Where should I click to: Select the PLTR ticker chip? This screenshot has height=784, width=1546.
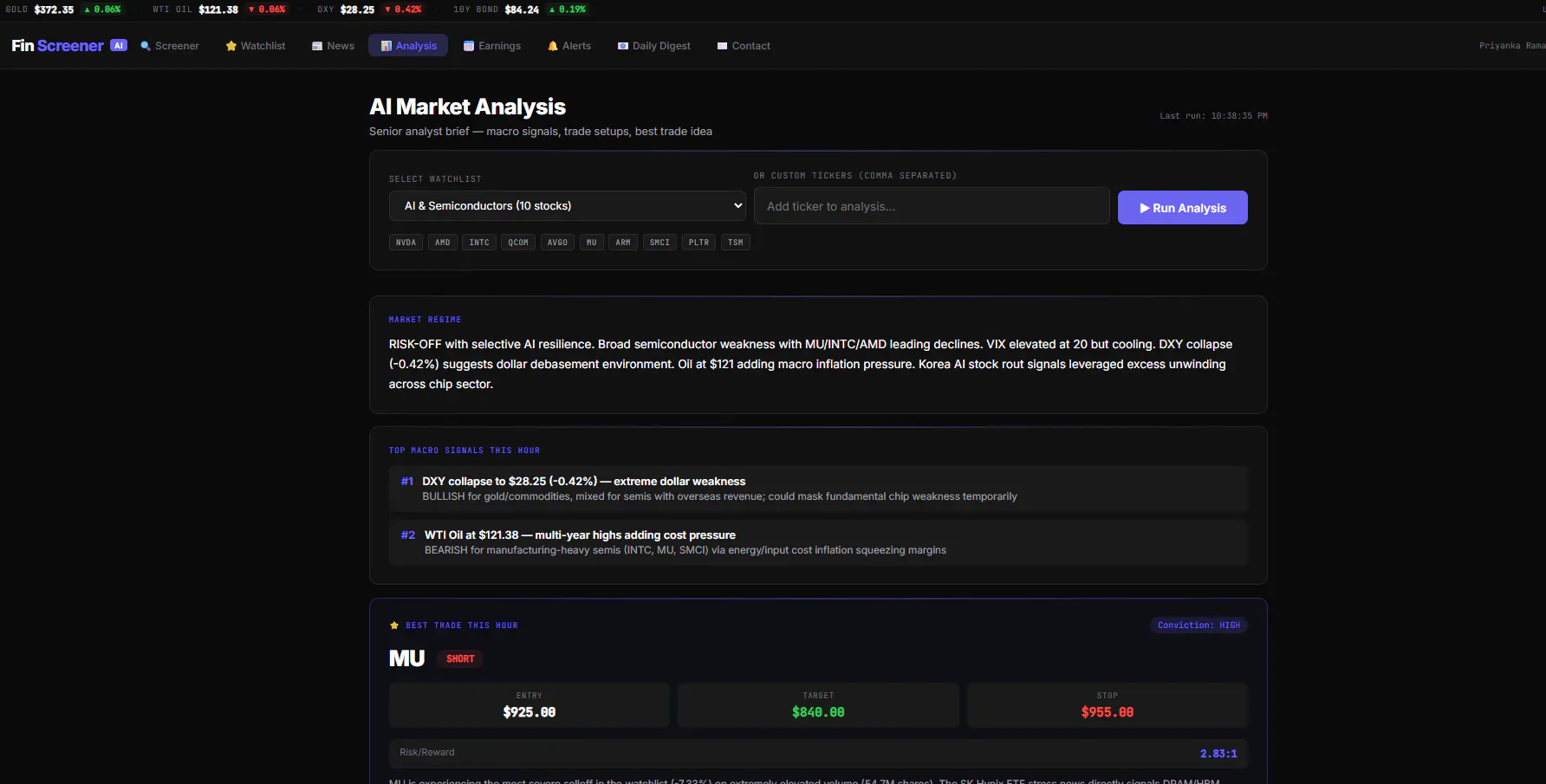click(x=699, y=243)
